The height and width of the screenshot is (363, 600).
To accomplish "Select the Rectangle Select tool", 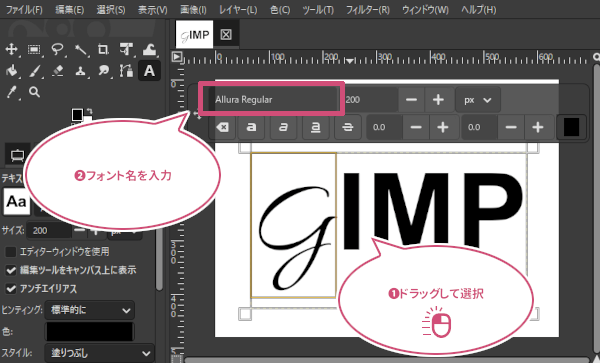I will pos(34,49).
